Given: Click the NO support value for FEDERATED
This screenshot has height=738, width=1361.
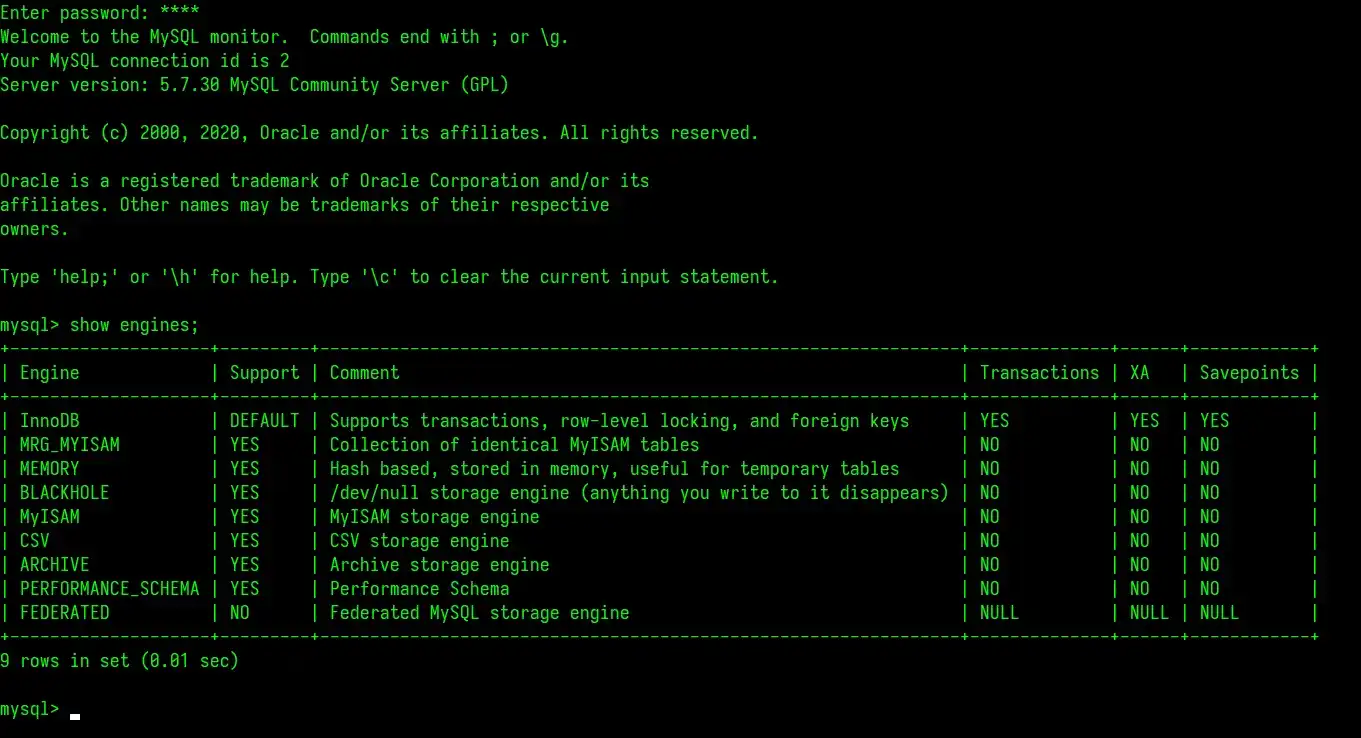Looking at the screenshot, I should (239, 613).
